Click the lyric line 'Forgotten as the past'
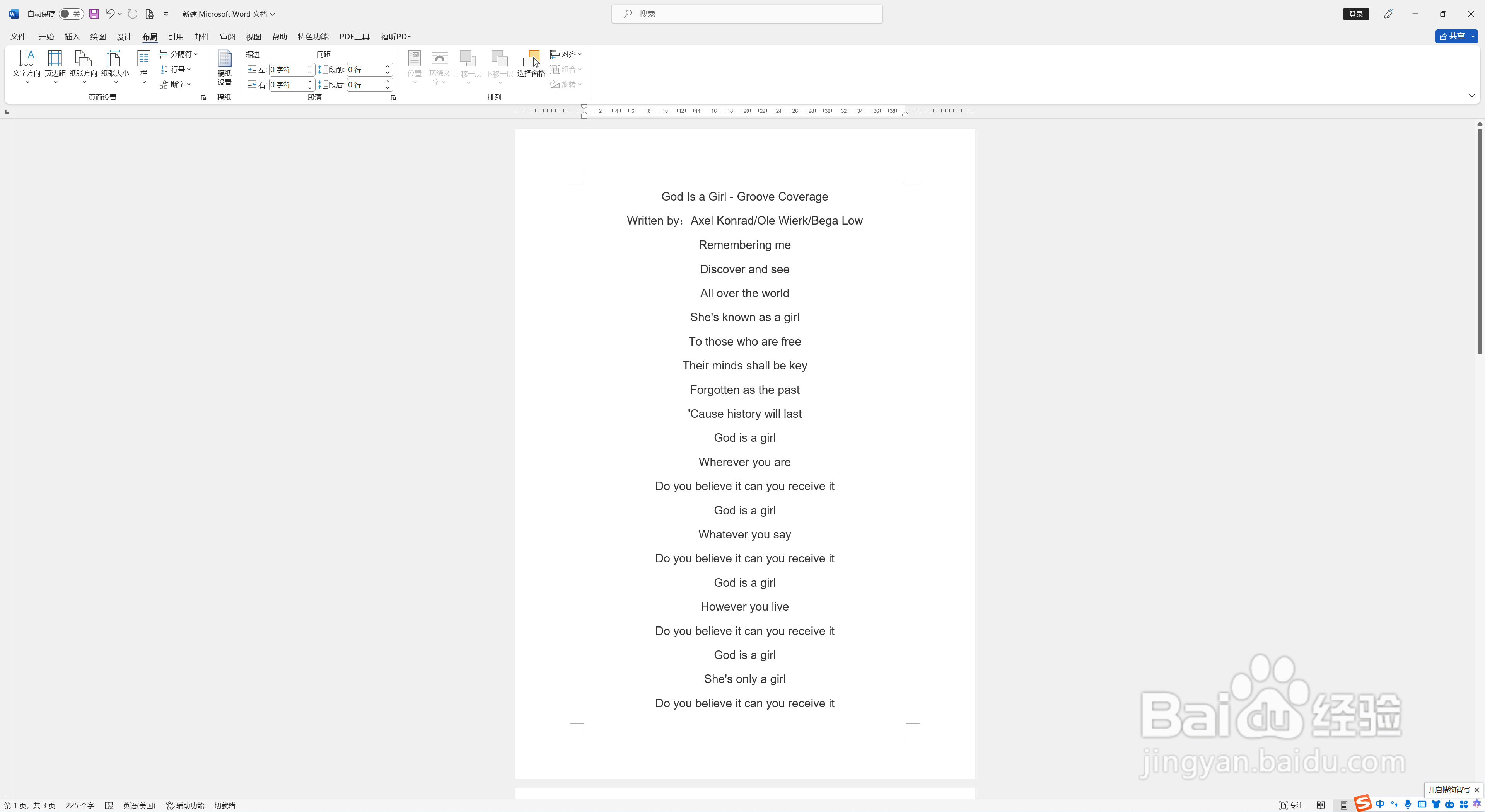This screenshot has width=1485, height=812. click(x=744, y=390)
